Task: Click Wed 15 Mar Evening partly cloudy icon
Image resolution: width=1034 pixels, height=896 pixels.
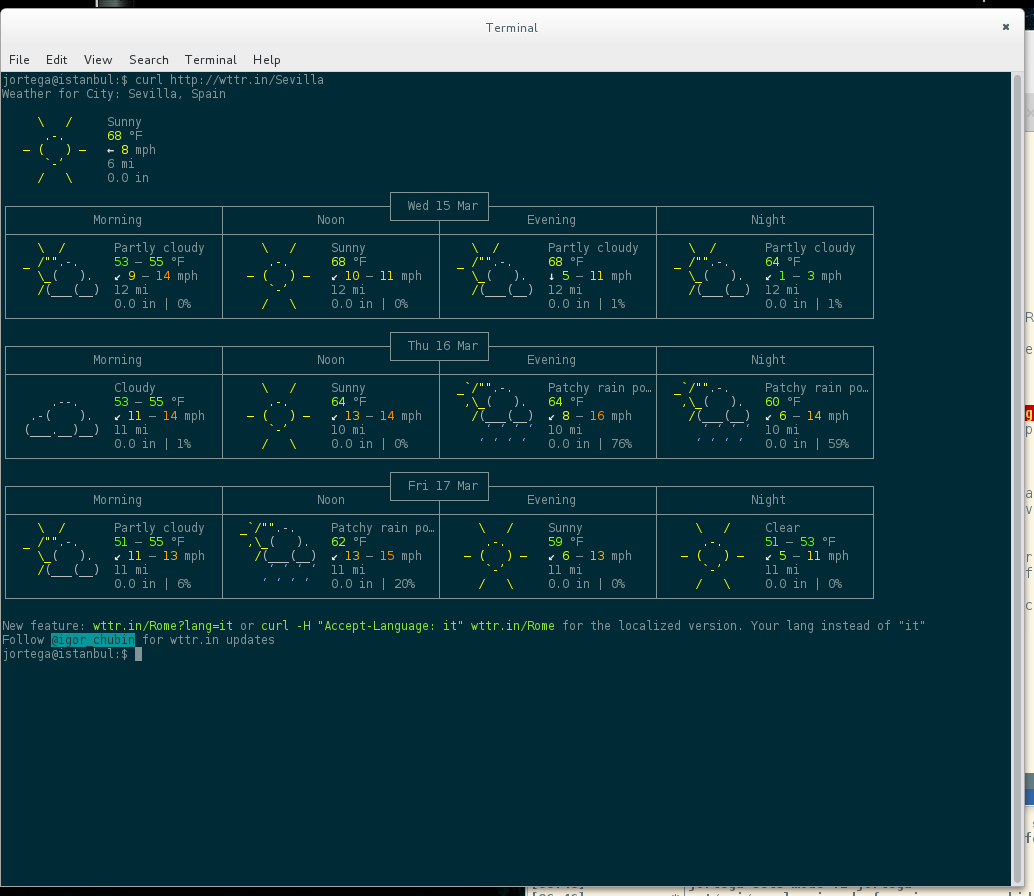Action: [495, 269]
